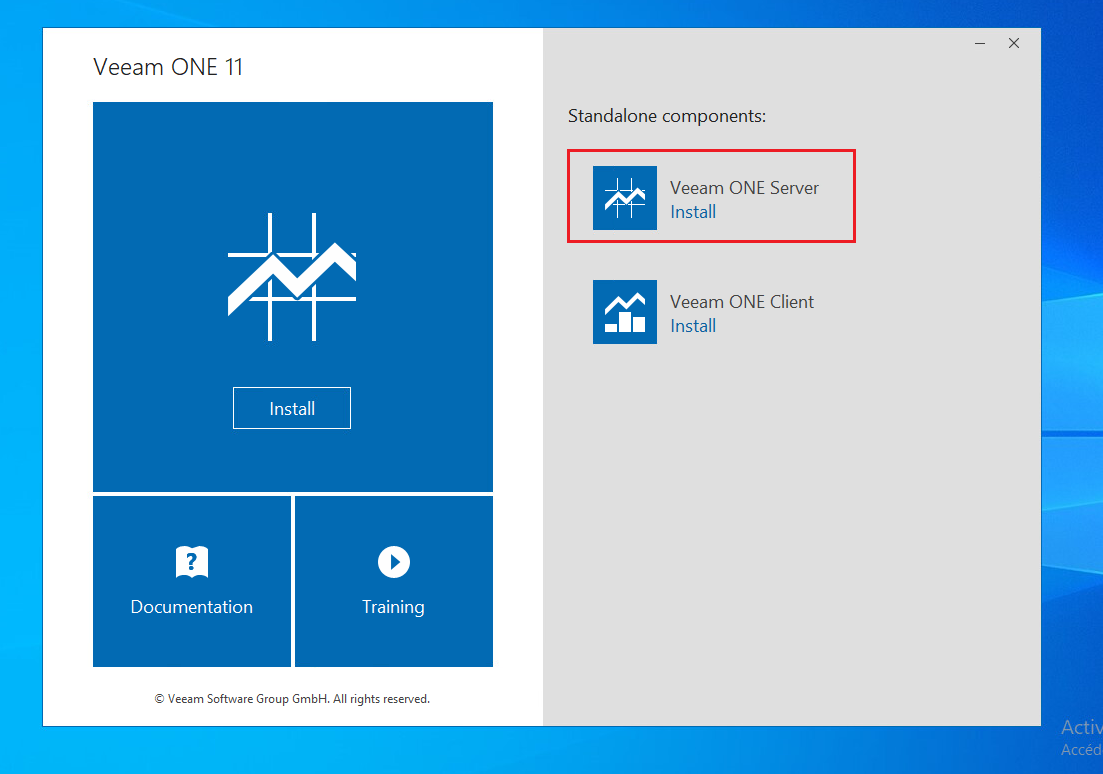Click the Veeam ONE Server icon
The image size is (1103, 774).
click(x=625, y=198)
